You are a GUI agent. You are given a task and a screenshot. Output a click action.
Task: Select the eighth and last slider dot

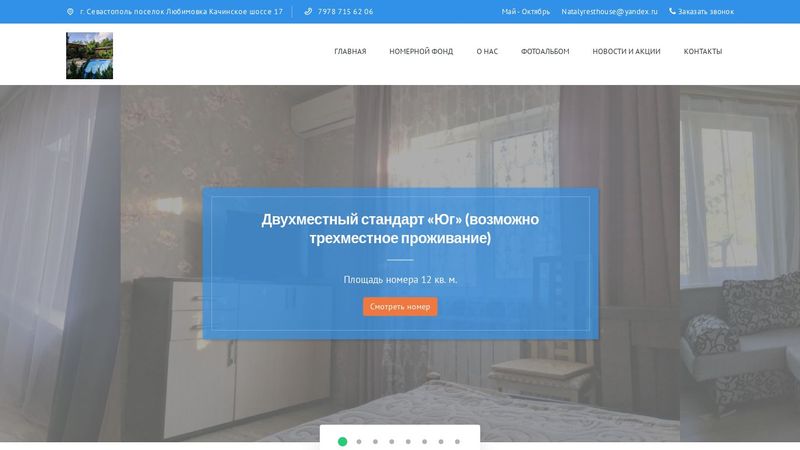[457, 441]
